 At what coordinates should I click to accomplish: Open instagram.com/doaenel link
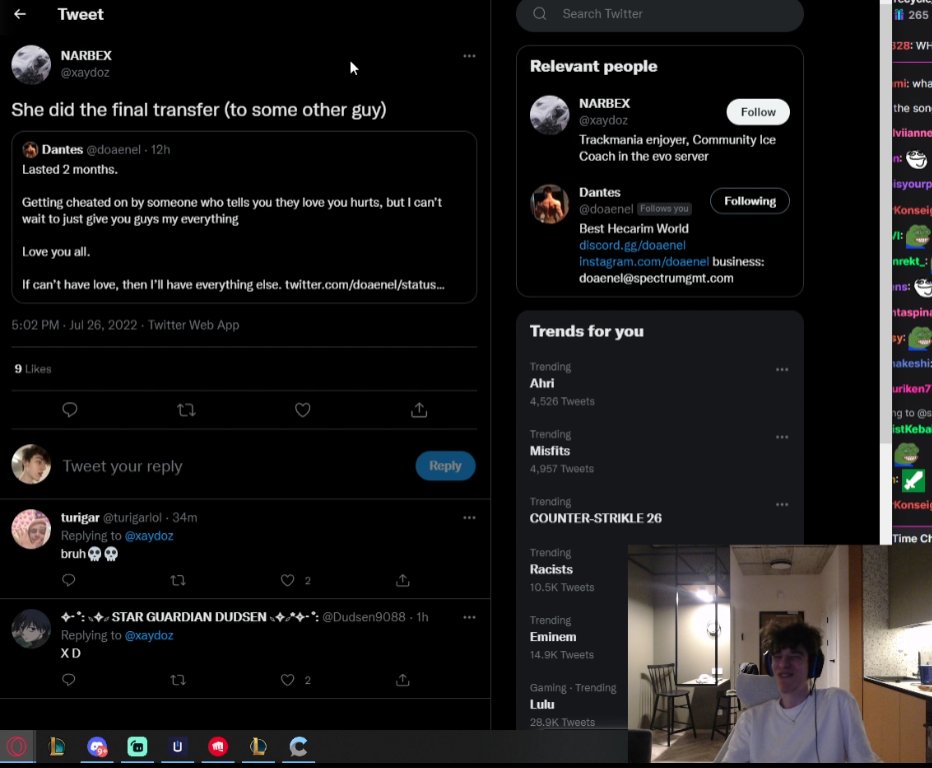point(644,262)
